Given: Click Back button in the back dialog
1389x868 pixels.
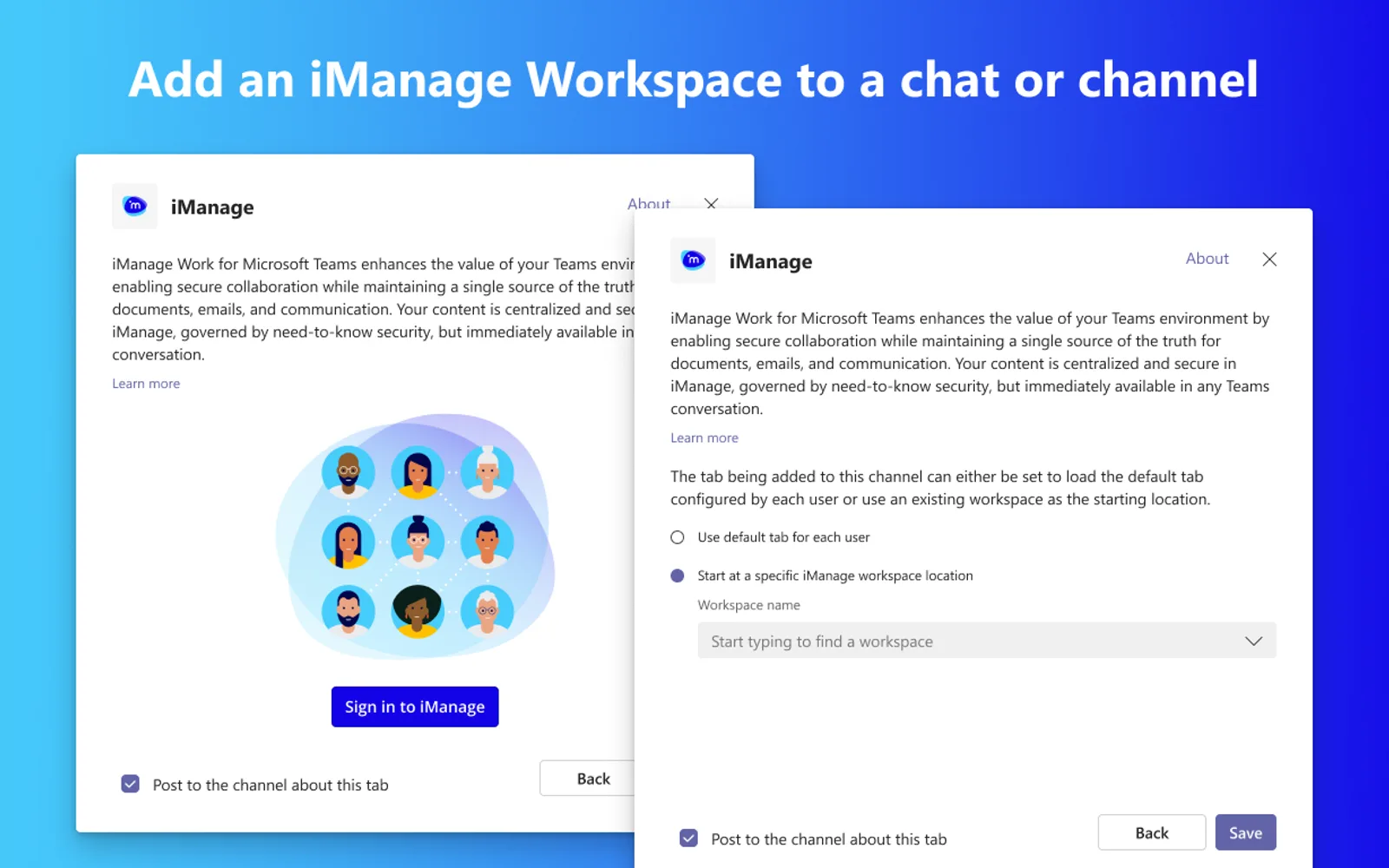Looking at the screenshot, I should tap(588, 779).
